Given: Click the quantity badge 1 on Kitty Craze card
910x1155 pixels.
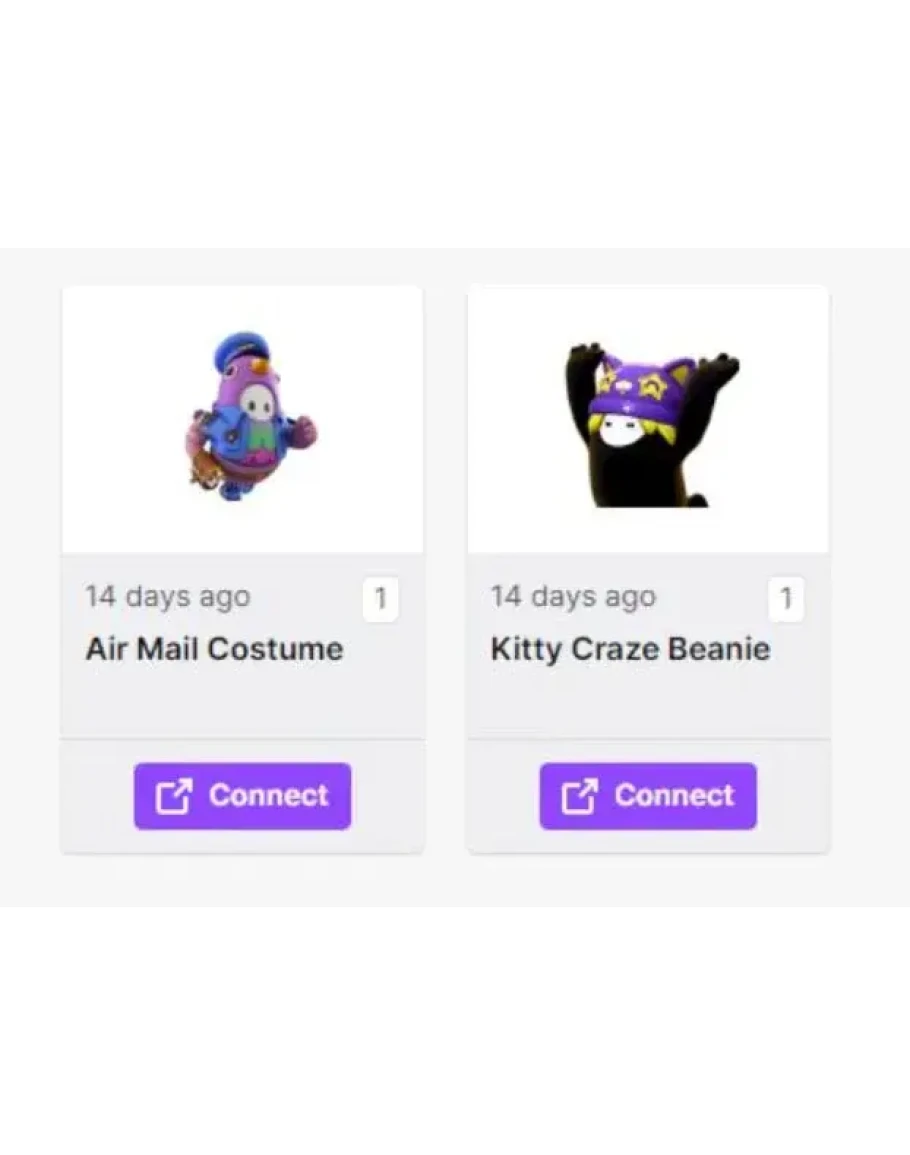Looking at the screenshot, I should (x=786, y=599).
